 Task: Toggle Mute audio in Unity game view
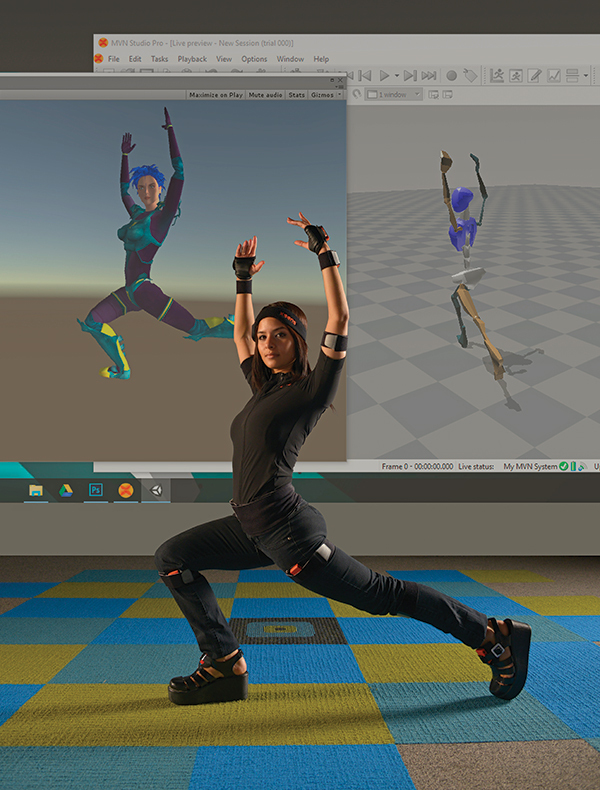(x=265, y=95)
